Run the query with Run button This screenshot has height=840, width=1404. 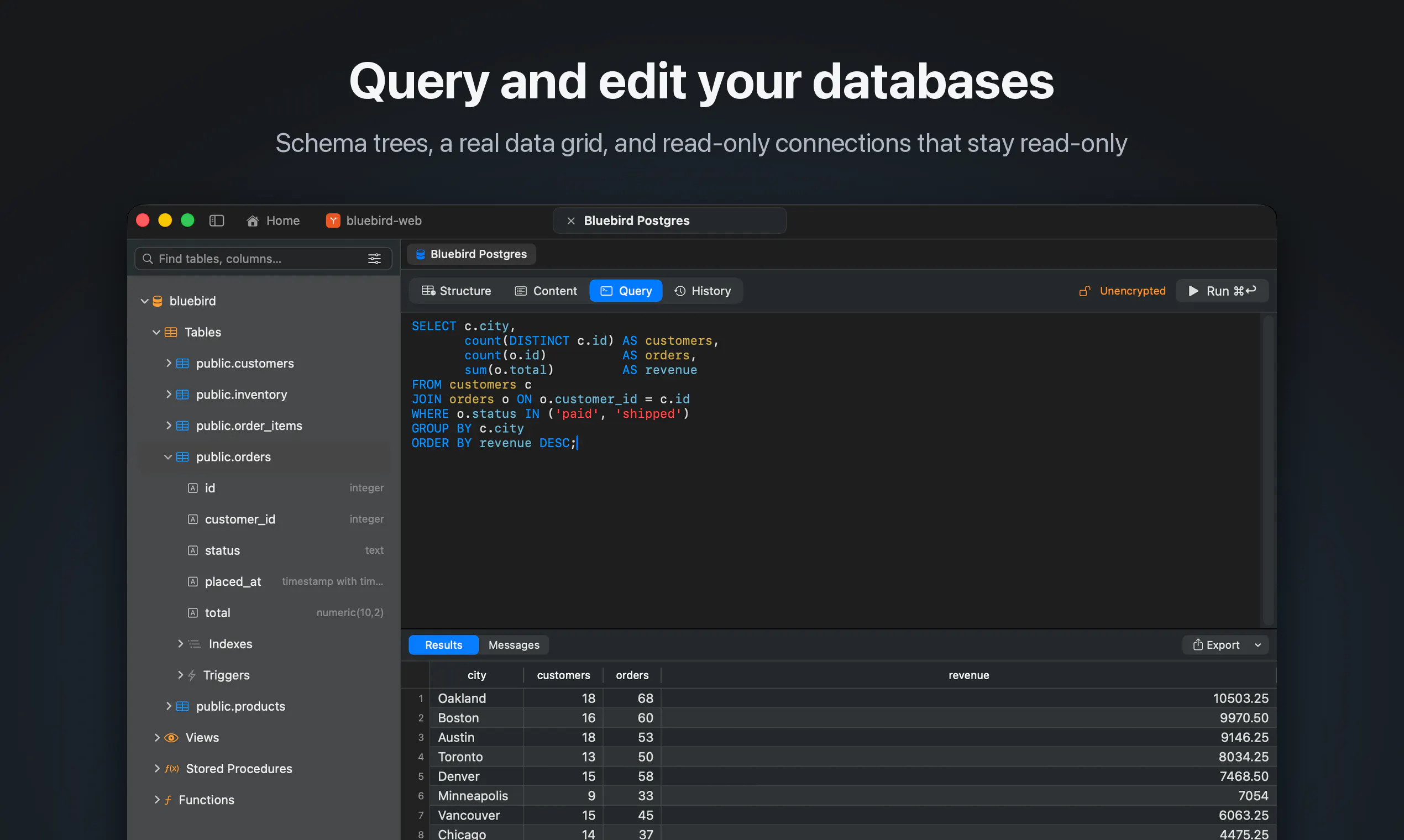tap(1222, 291)
